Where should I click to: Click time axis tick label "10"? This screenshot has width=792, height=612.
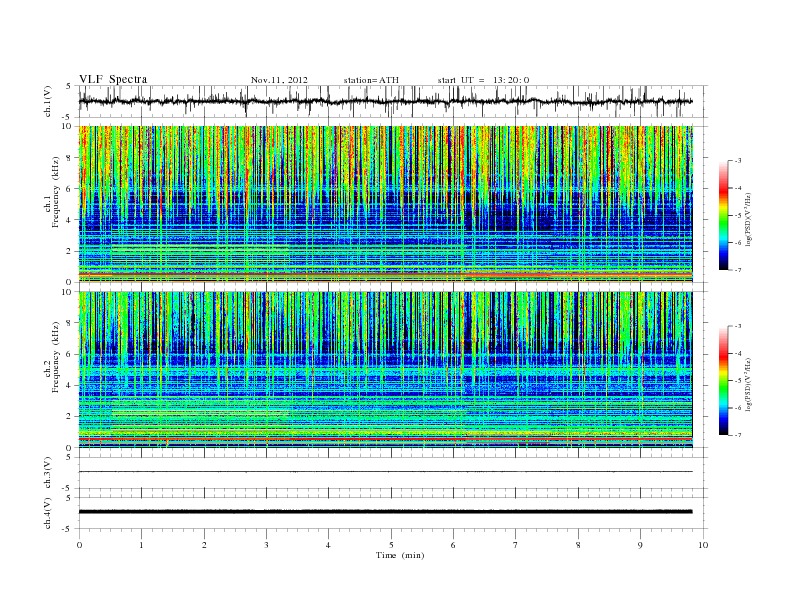703,545
